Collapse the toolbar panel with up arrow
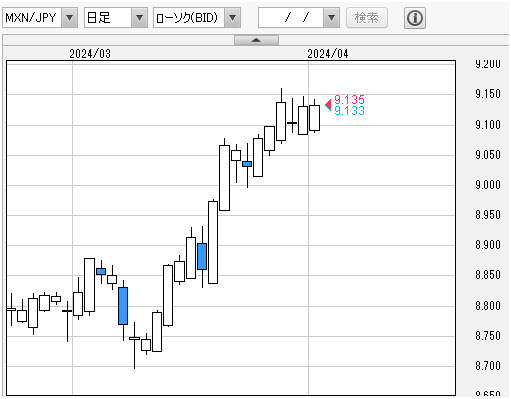Image resolution: width=511 pixels, height=399 pixels. (x=256, y=40)
